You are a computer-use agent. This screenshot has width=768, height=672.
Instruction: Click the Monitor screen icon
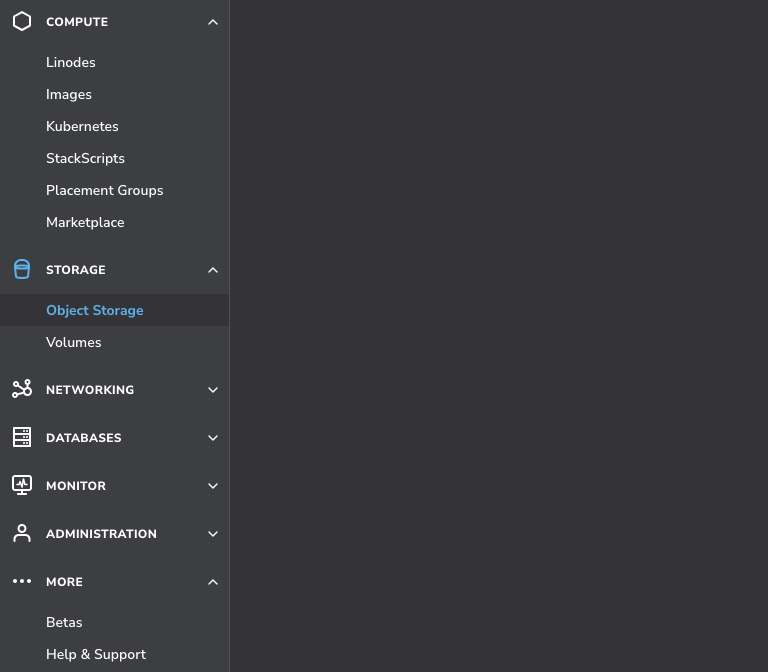pyautogui.click(x=22, y=486)
